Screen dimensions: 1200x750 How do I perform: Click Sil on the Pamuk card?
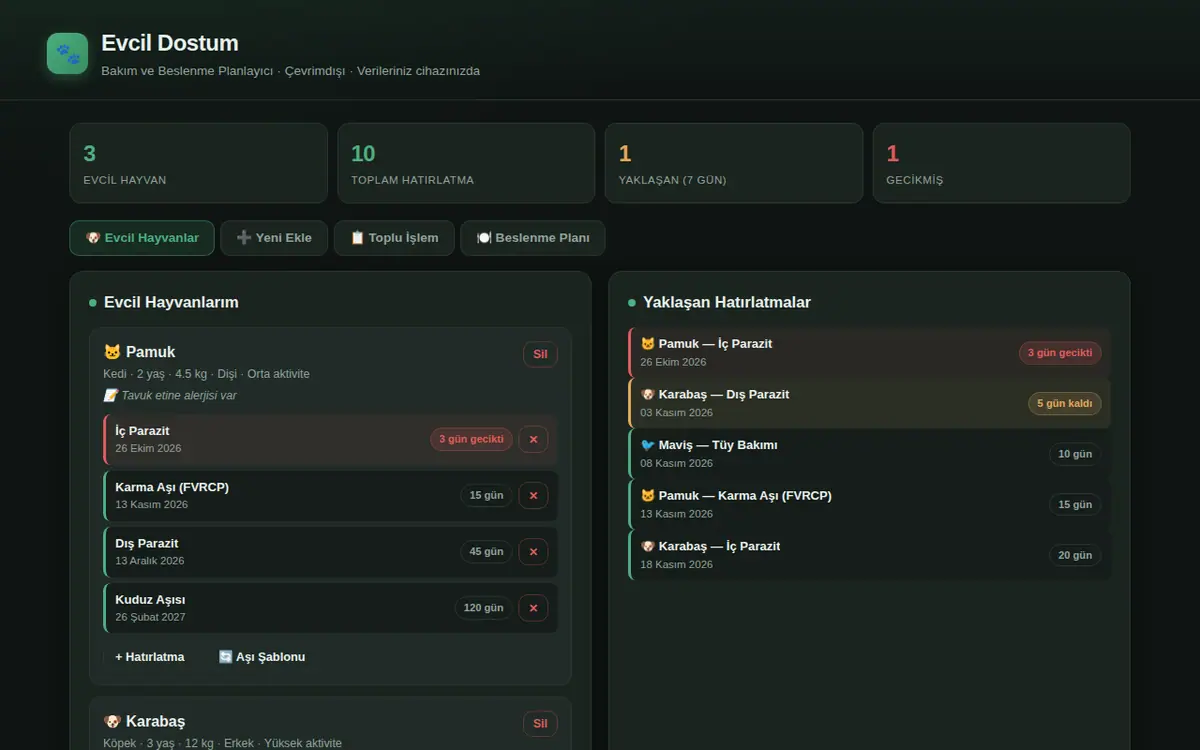pos(540,354)
